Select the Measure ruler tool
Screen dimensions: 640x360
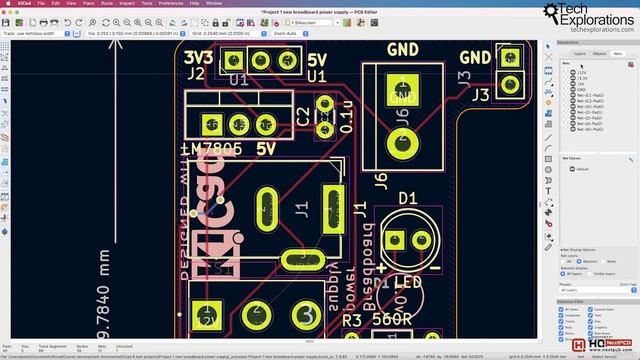548,247
